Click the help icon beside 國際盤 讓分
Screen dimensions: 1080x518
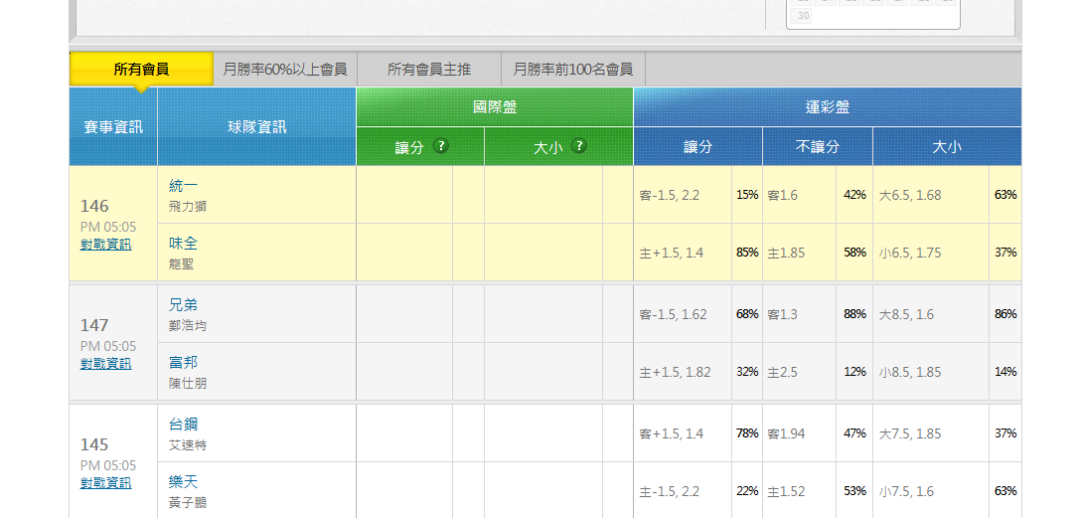(441, 146)
